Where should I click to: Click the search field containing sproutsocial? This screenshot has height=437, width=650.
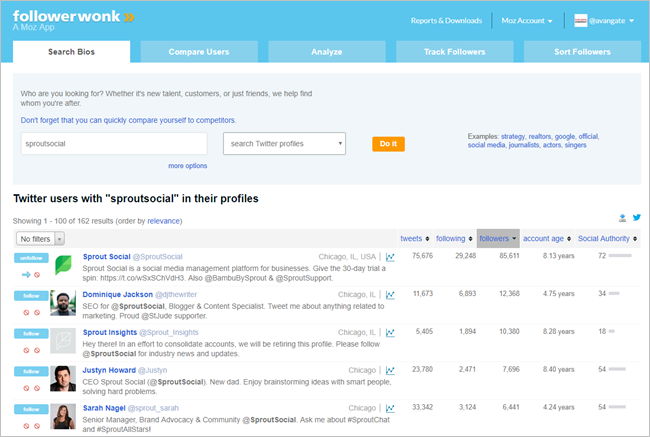[114, 143]
